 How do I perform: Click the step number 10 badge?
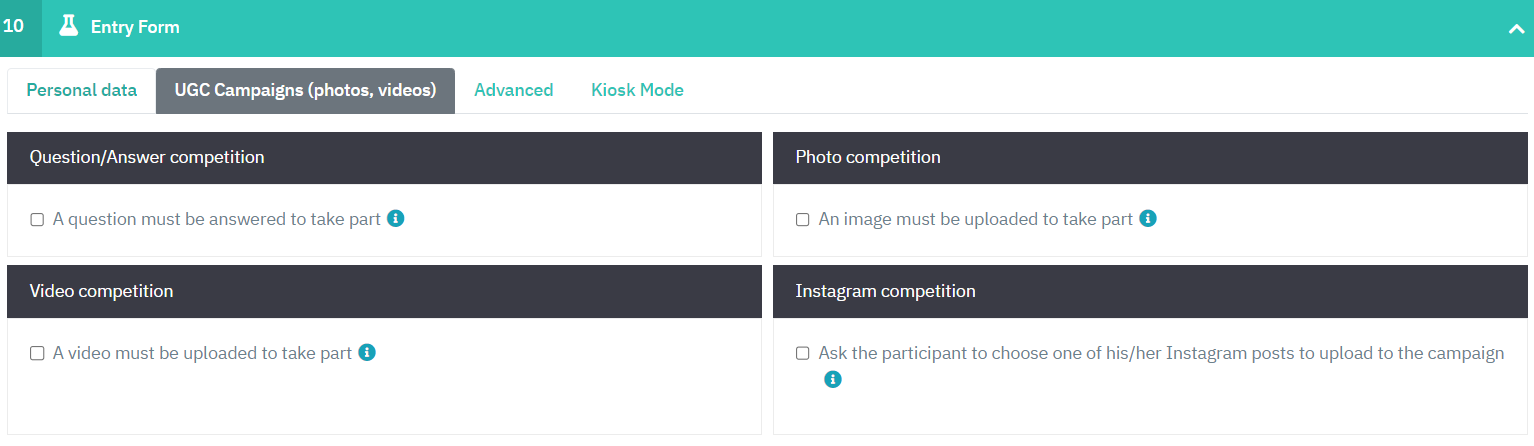pyautogui.click(x=14, y=27)
